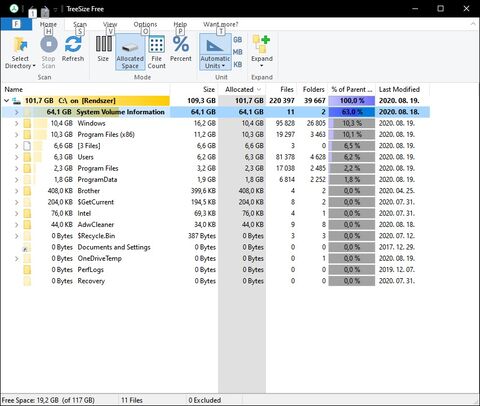
Task: Open the Select Directory button
Action: (20, 53)
